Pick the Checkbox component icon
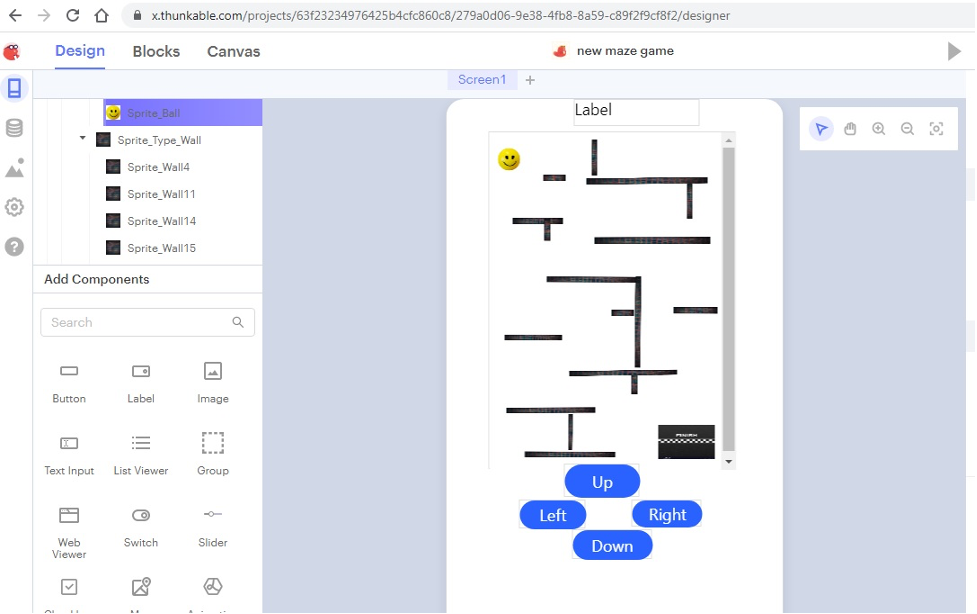The width and height of the screenshot is (977, 614). [x=69, y=587]
